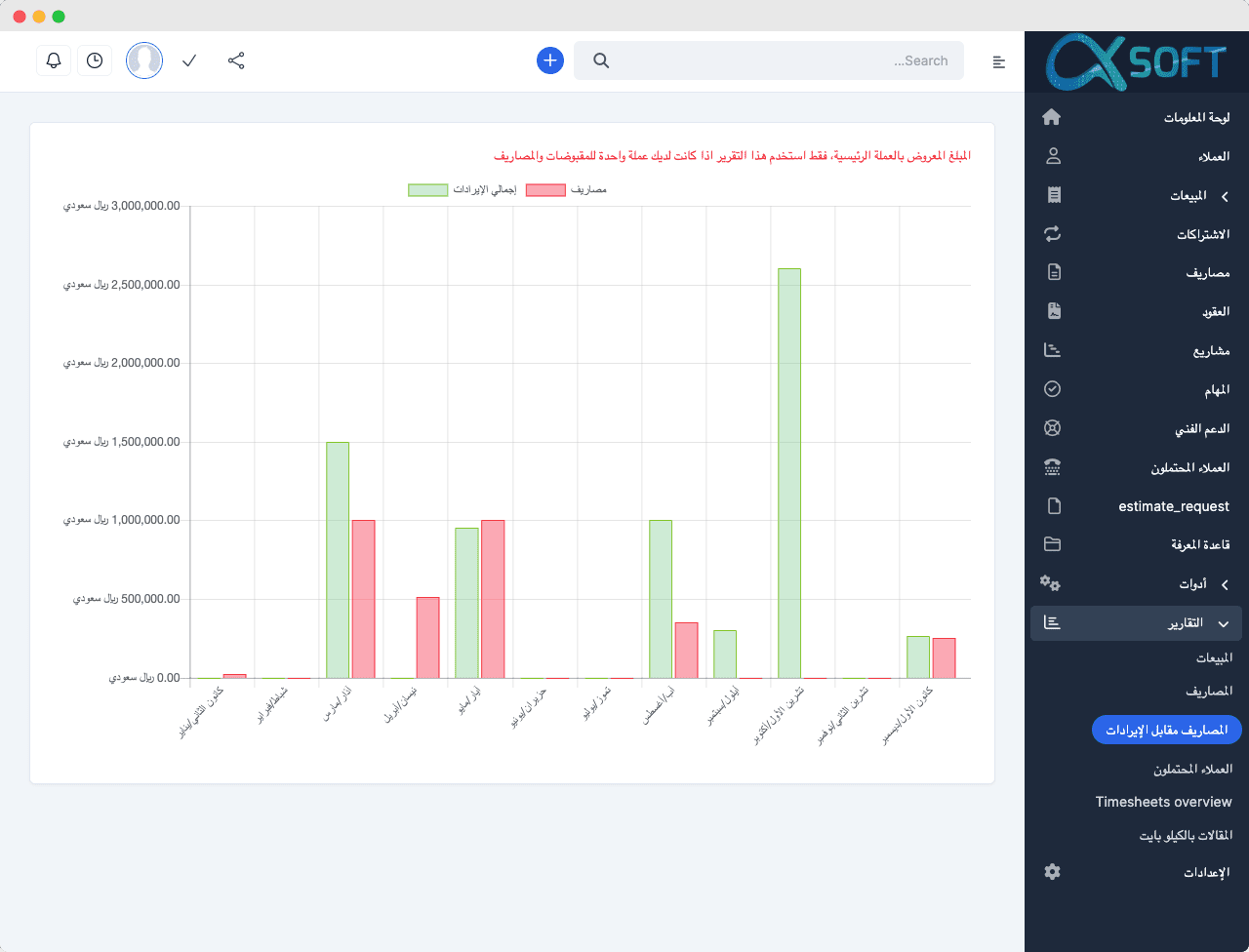The width and height of the screenshot is (1249, 952).
Task: Click the chart icon for التقارير
Action: click(1052, 622)
